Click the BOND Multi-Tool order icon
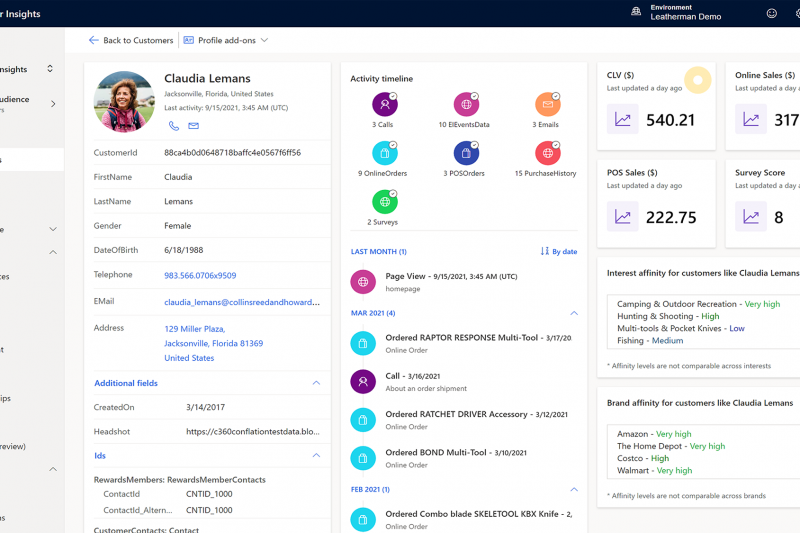800x533 pixels. [363, 458]
